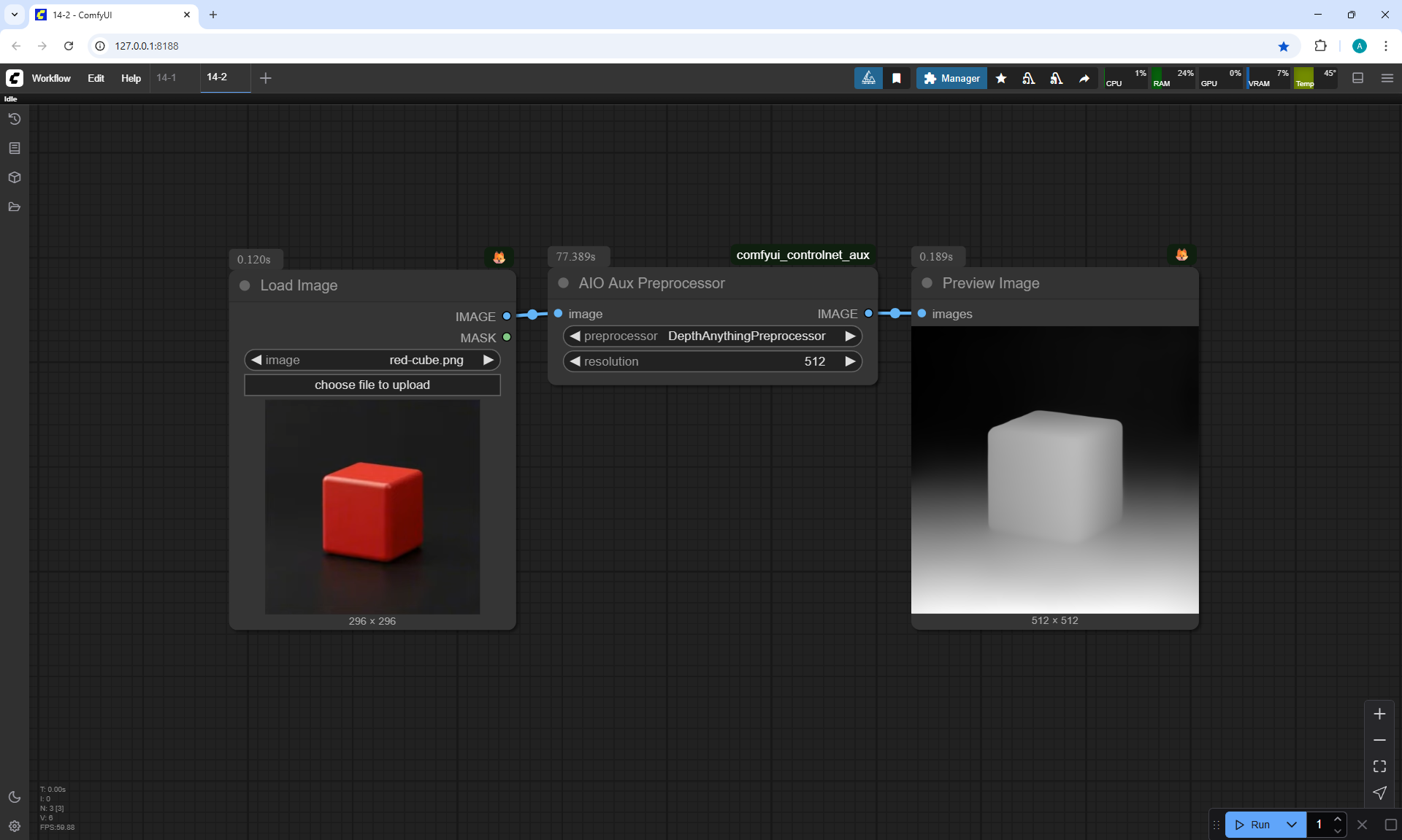Screen dimensions: 1402x840
Task: Increase resolution with the right arrow
Action: click(850, 361)
